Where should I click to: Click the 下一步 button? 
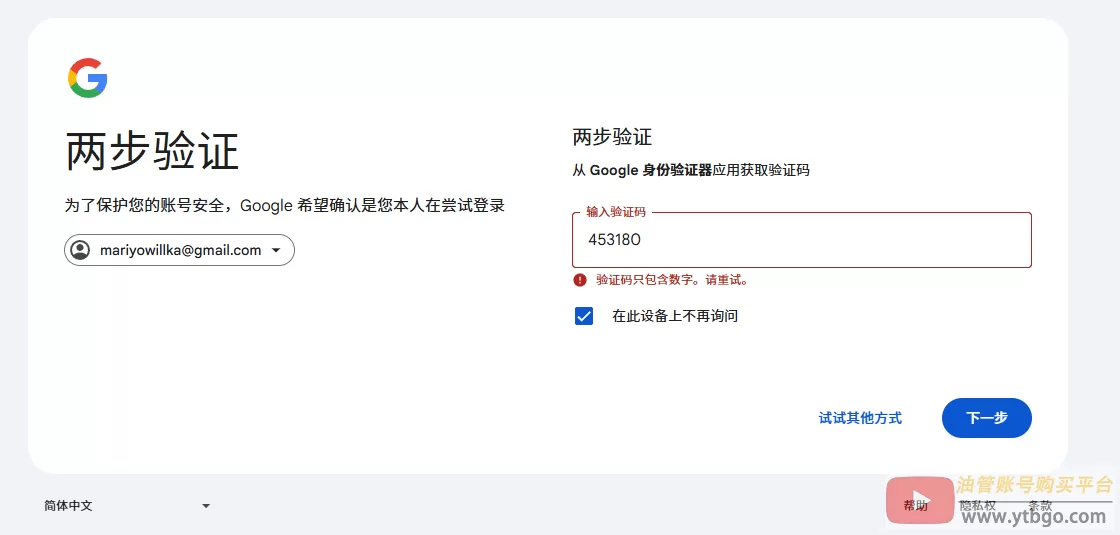(986, 418)
